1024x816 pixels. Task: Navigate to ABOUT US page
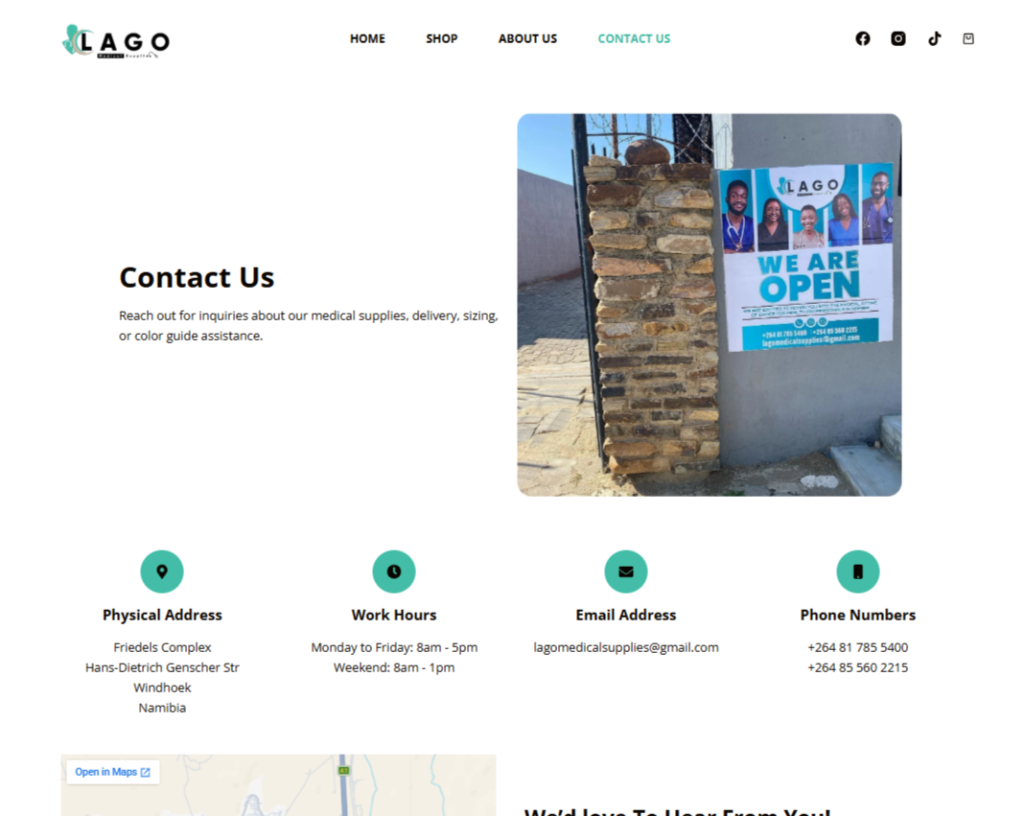point(528,39)
